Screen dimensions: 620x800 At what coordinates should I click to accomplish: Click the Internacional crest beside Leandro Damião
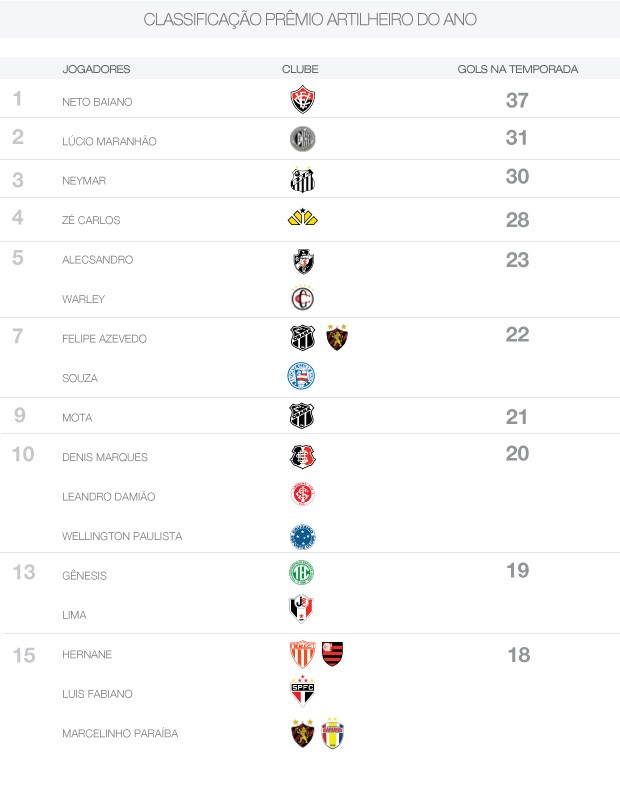pos(302,495)
